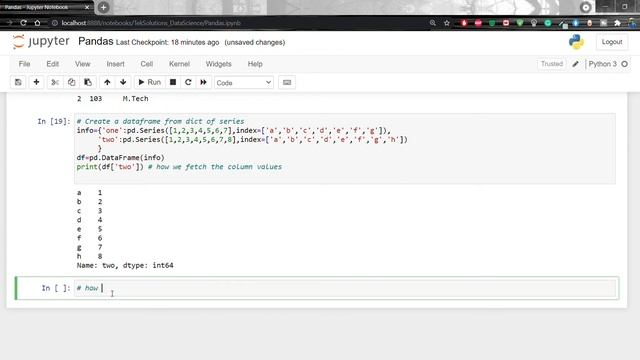Cut selected cells with scissors icon
The width and height of the screenshot is (640, 360).
click(55, 82)
